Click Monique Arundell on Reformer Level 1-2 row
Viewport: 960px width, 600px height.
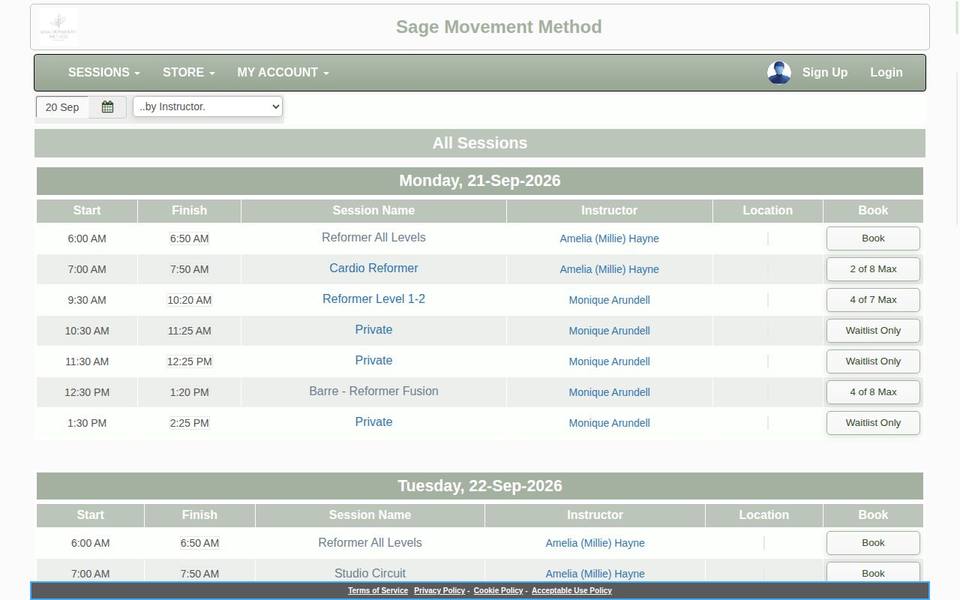point(609,300)
